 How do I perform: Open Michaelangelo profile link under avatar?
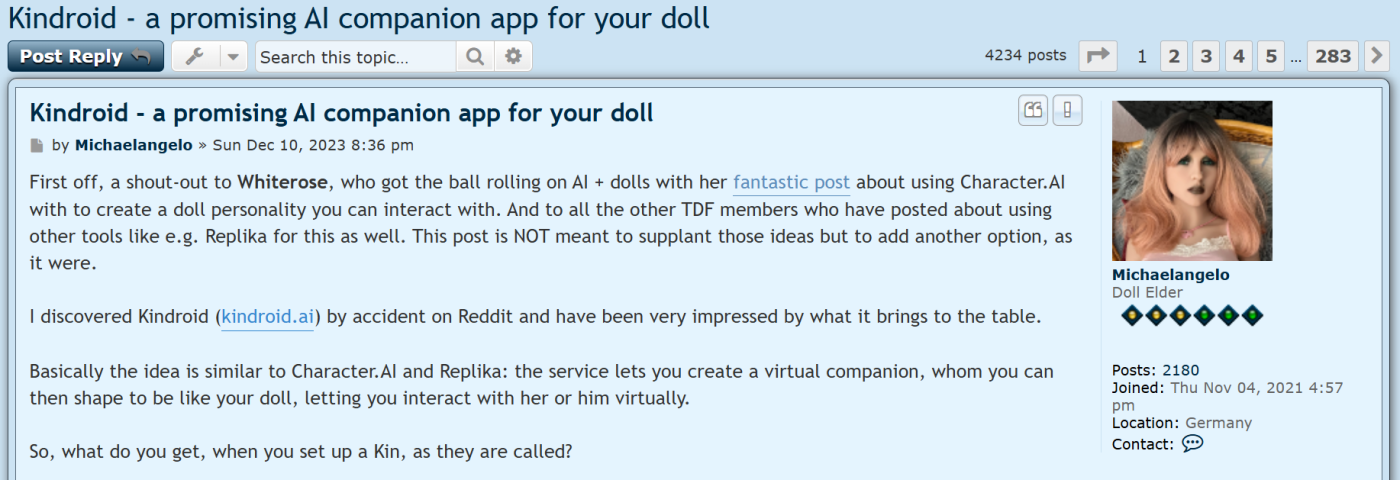(x=1171, y=275)
